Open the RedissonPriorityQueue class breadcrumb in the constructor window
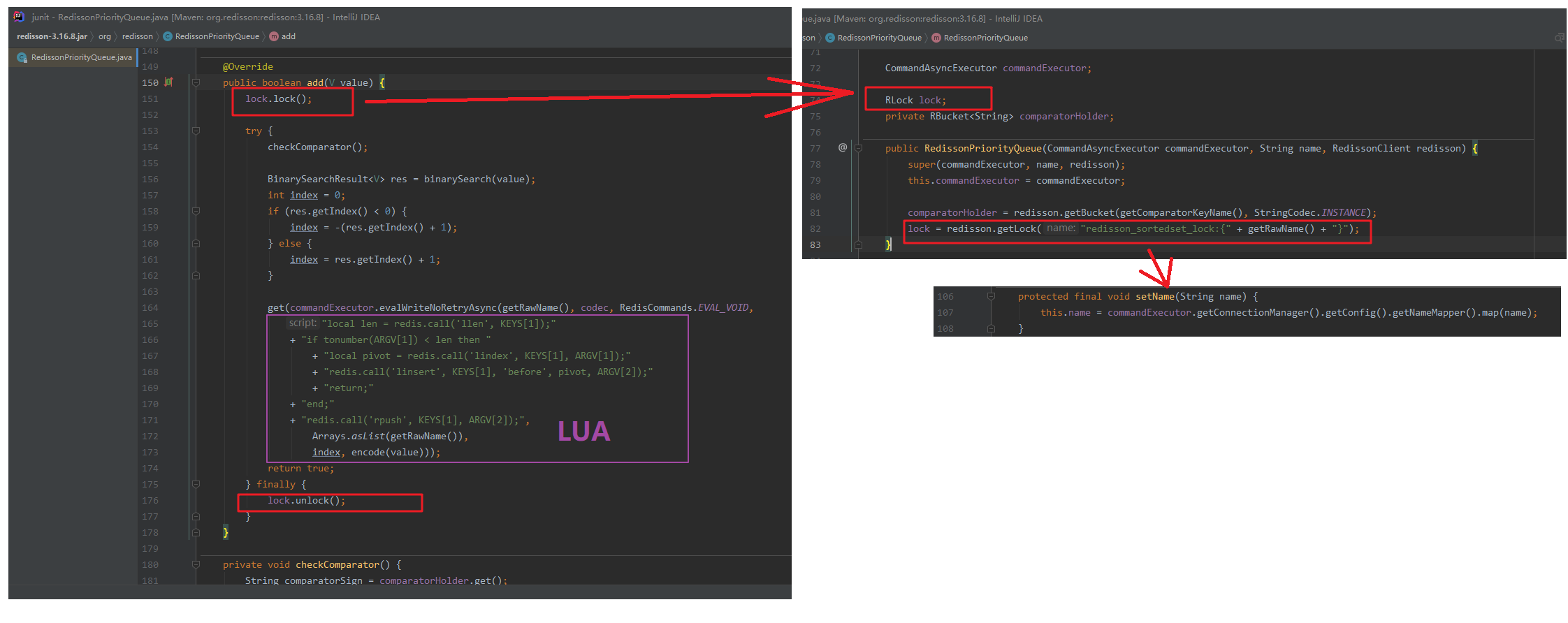 tap(879, 38)
